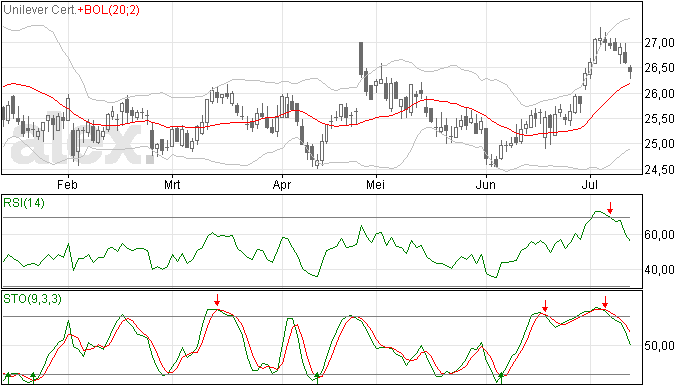Click the '26,50' price axis value

(659, 68)
